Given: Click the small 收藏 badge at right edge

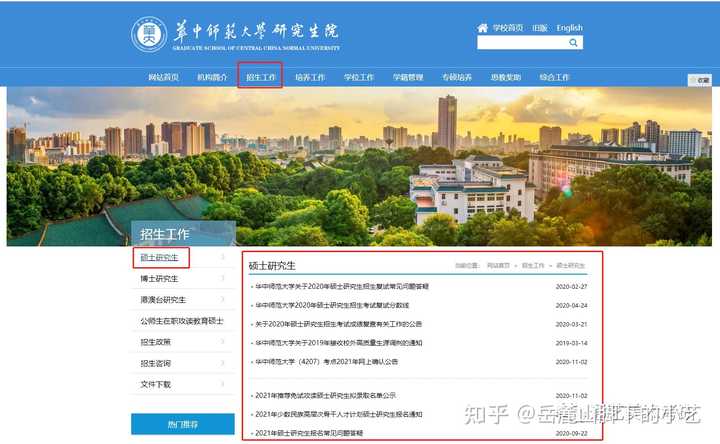Looking at the screenshot, I should 699,80.
